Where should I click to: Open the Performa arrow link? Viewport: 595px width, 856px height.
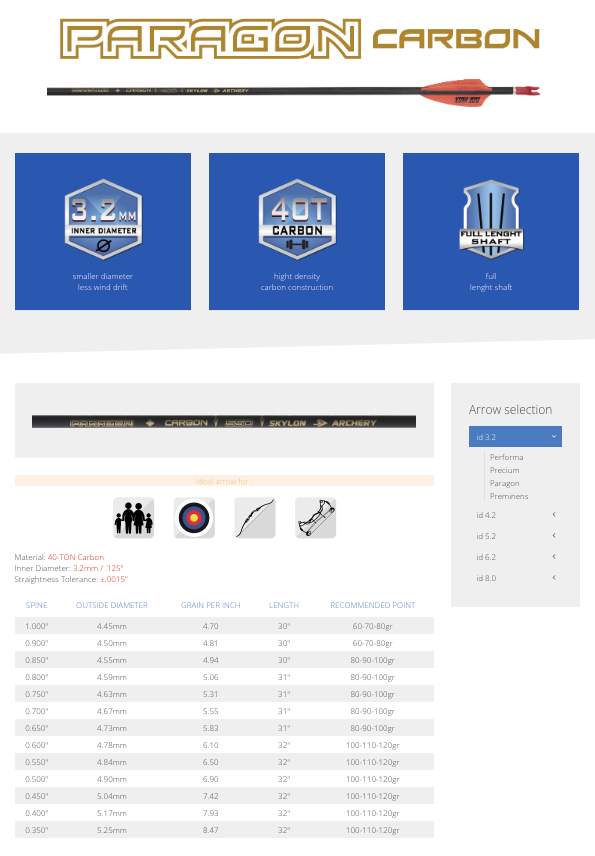[x=506, y=457]
